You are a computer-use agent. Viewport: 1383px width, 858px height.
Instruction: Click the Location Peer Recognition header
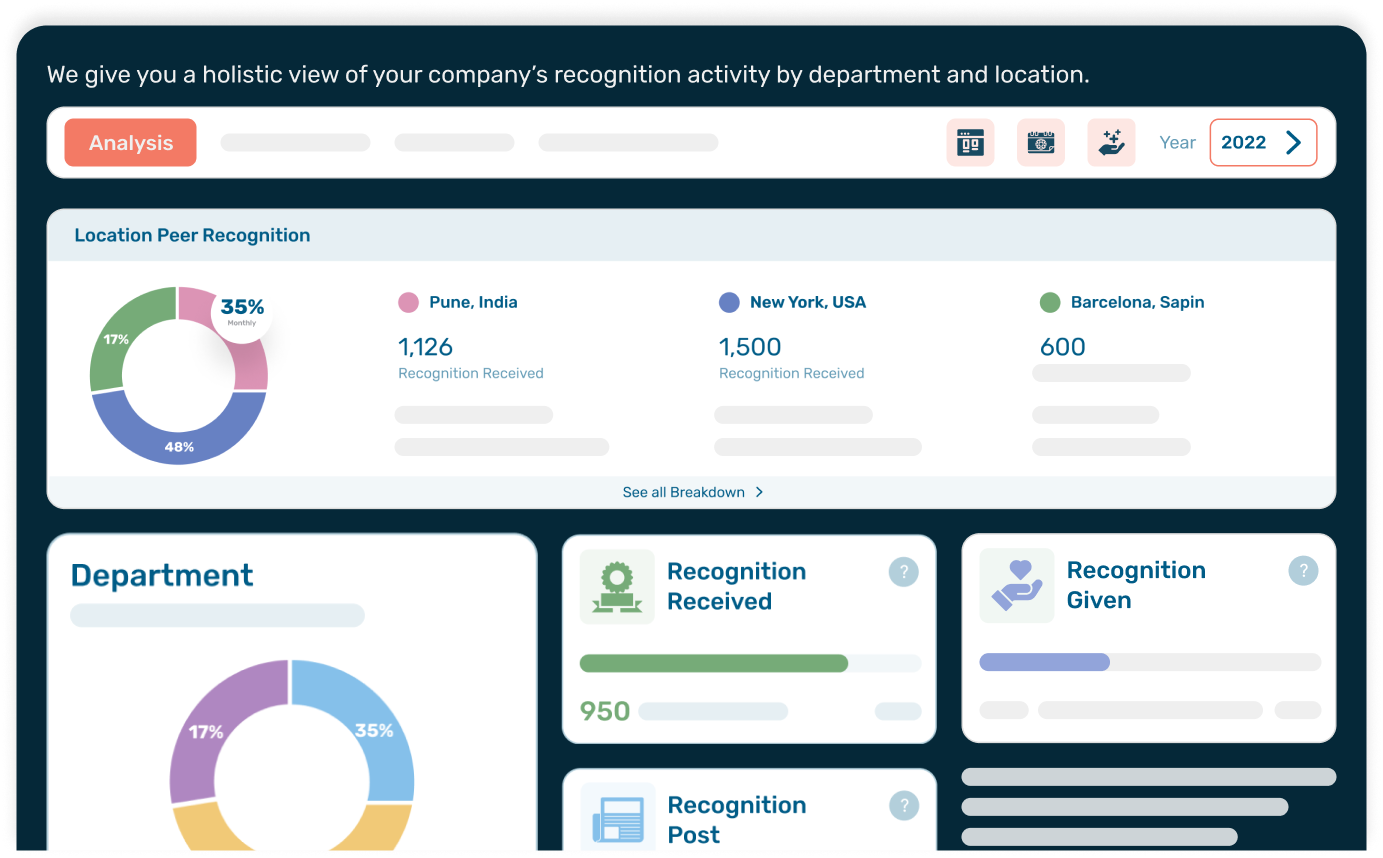[192, 235]
